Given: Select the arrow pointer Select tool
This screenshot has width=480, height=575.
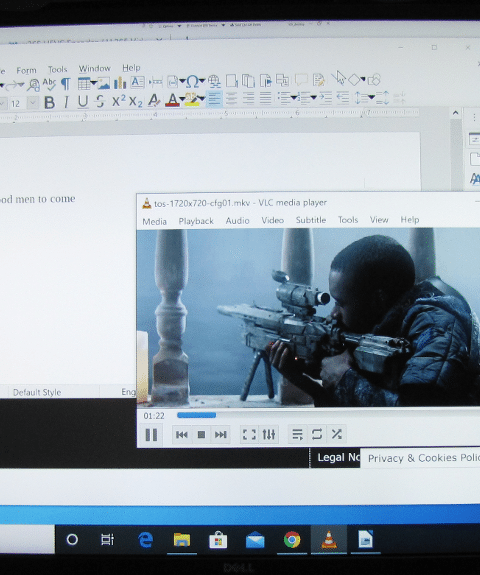Looking at the screenshot, I should click(x=338, y=78).
